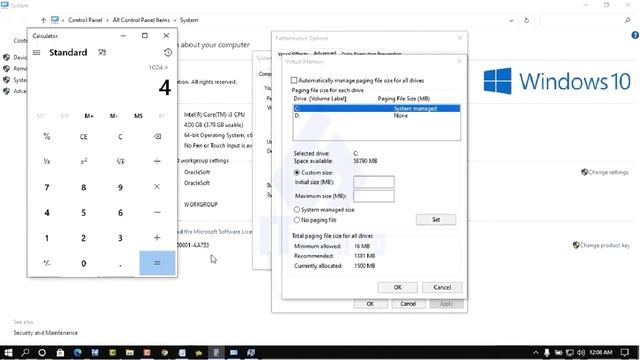This screenshot has width=640, height=360.
Task: Click the clock in the taskbar
Action: pyautogui.click(x=601, y=352)
